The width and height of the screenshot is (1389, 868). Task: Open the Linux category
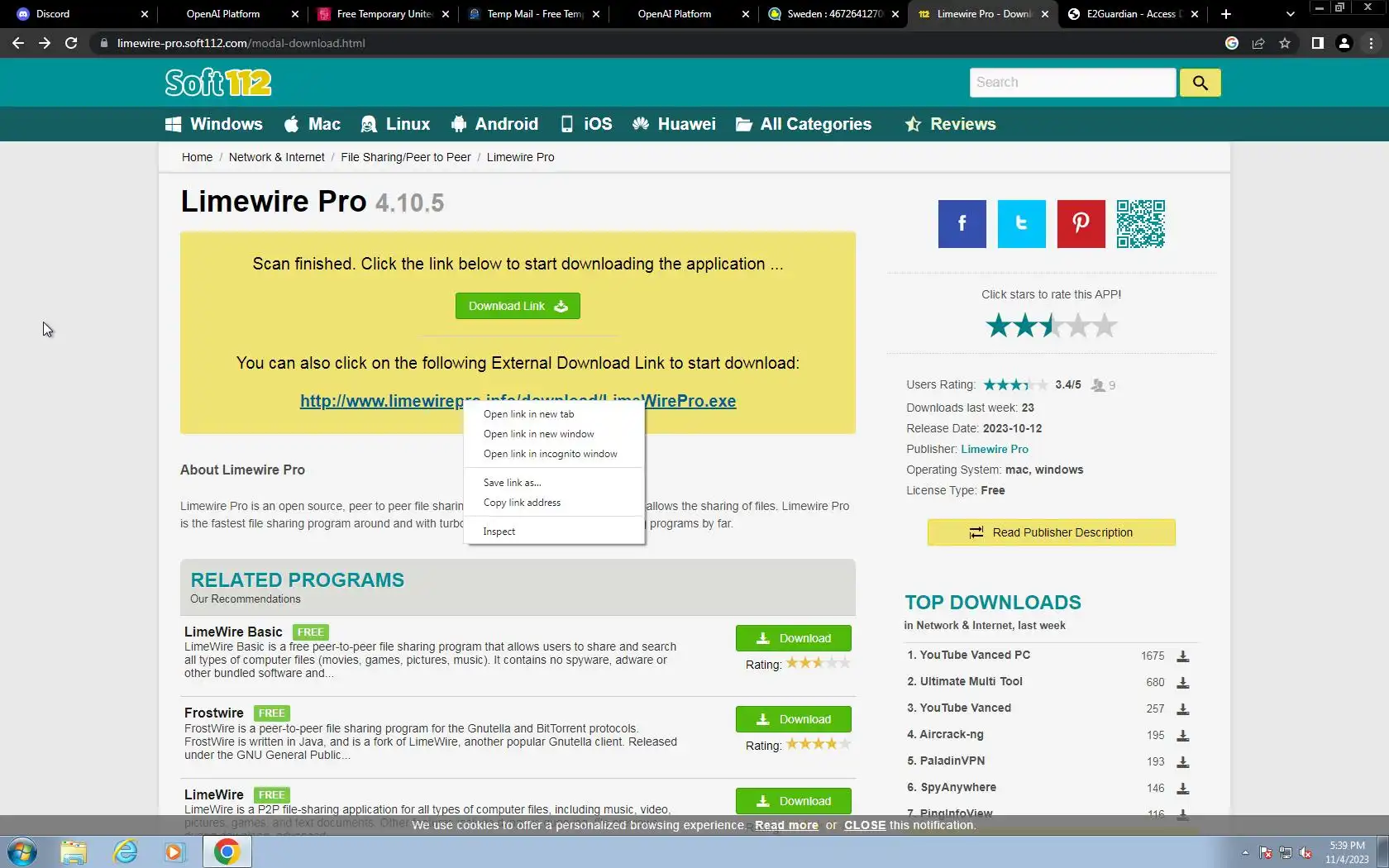(x=395, y=124)
